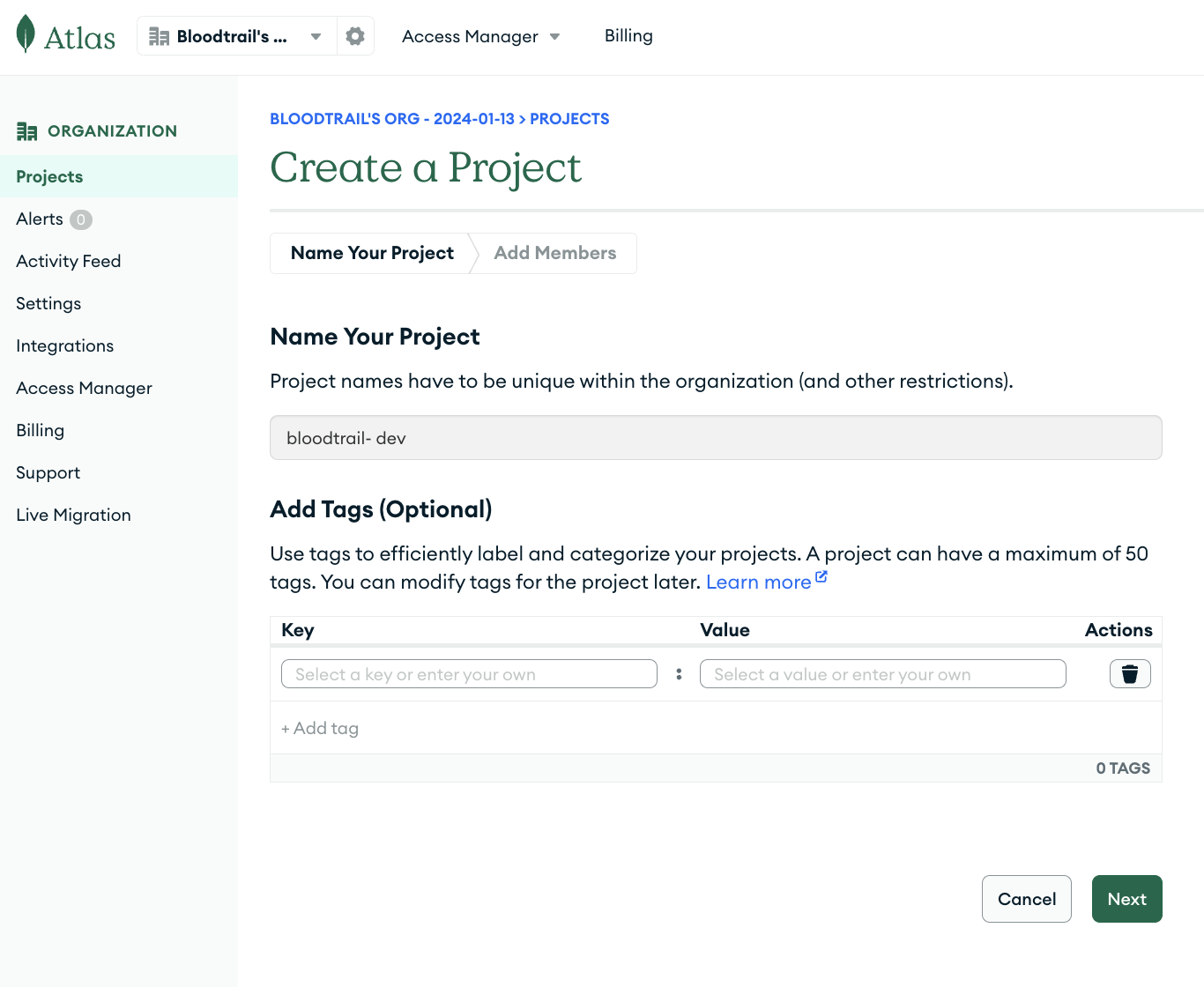
Task: Focus the project name field
Action: tap(716, 438)
